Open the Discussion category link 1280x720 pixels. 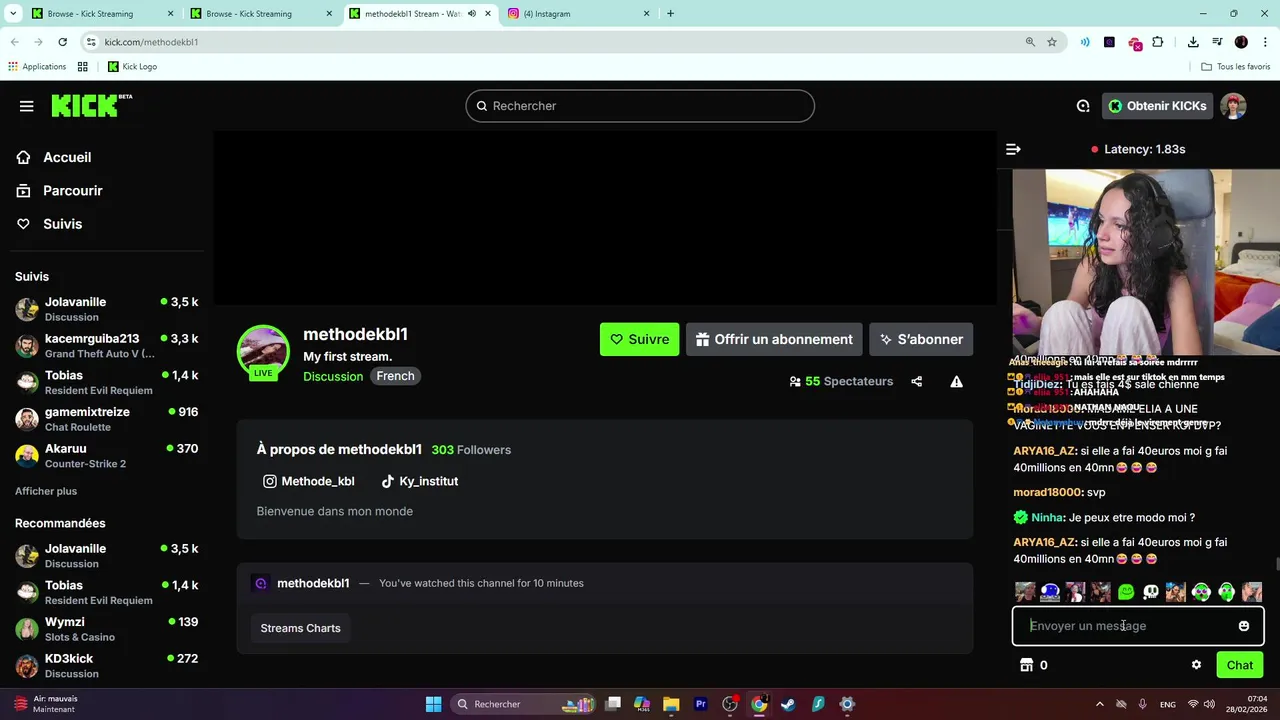333,376
